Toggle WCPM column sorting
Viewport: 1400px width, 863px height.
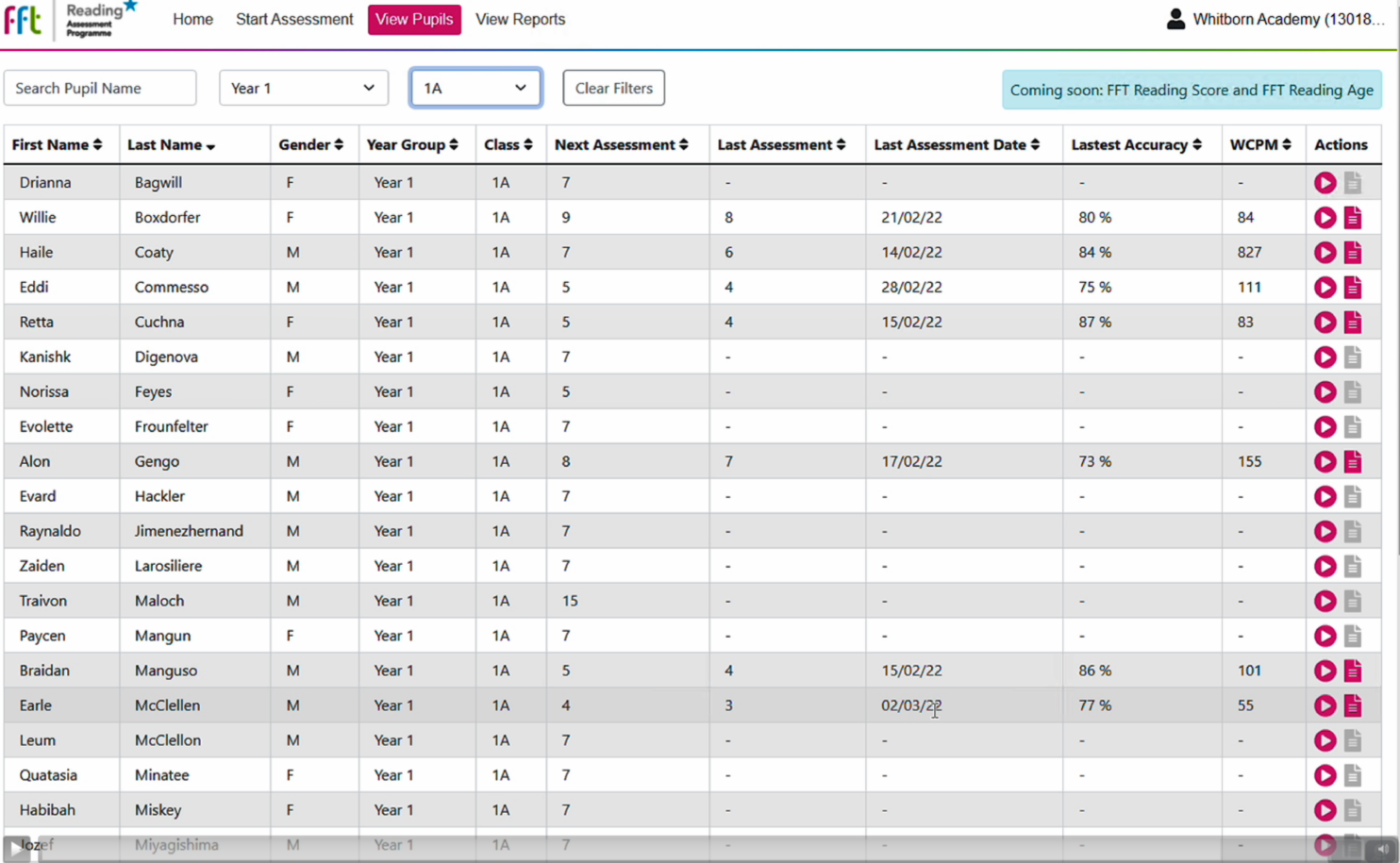click(1285, 145)
